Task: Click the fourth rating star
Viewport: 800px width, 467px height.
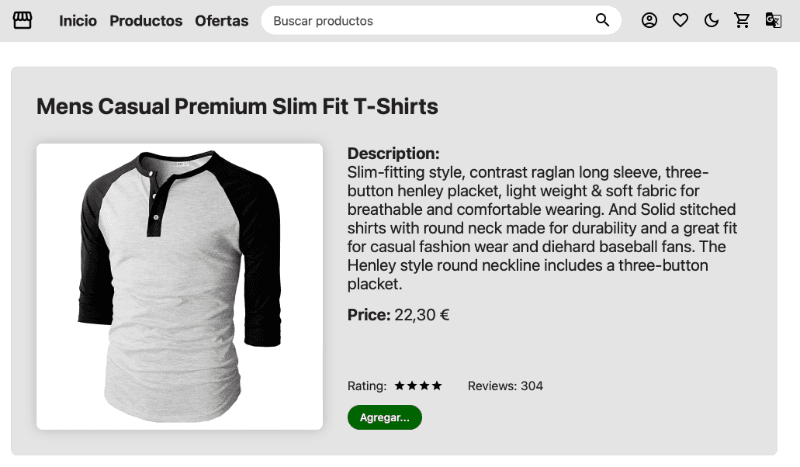Action: click(436, 386)
